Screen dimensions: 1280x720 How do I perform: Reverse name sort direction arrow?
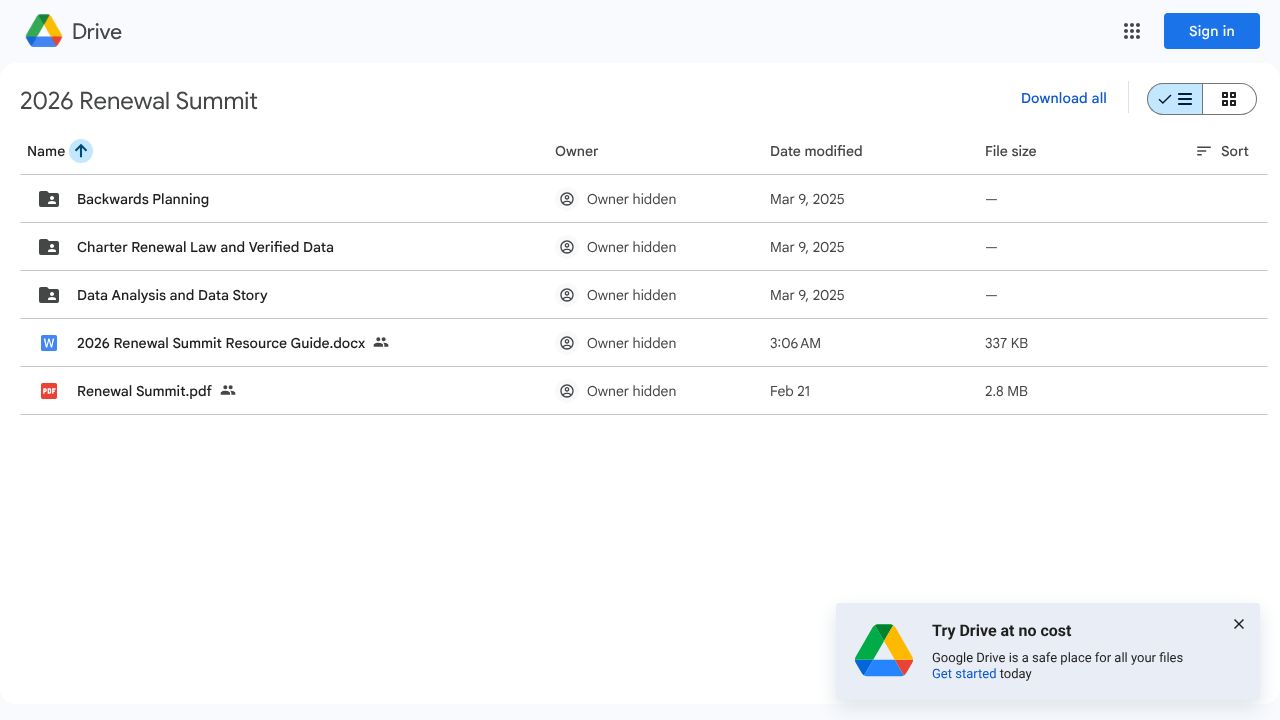[x=81, y=151]
